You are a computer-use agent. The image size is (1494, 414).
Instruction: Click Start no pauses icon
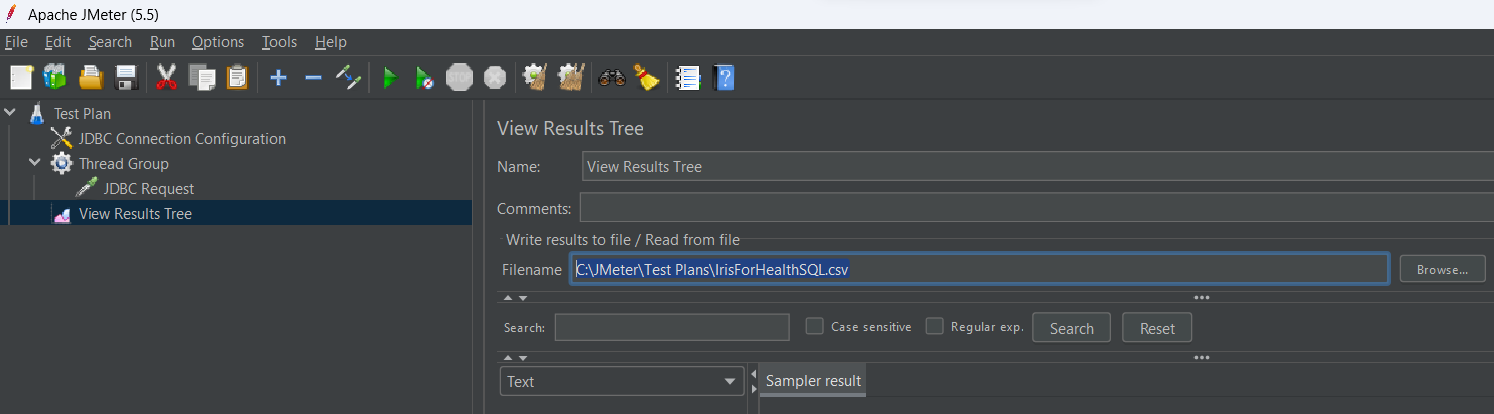point(424,78)
